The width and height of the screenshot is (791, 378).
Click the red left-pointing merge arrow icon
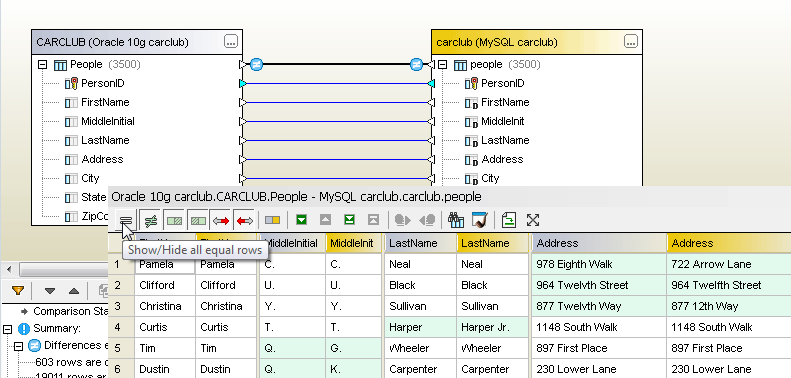pos(245,221)
